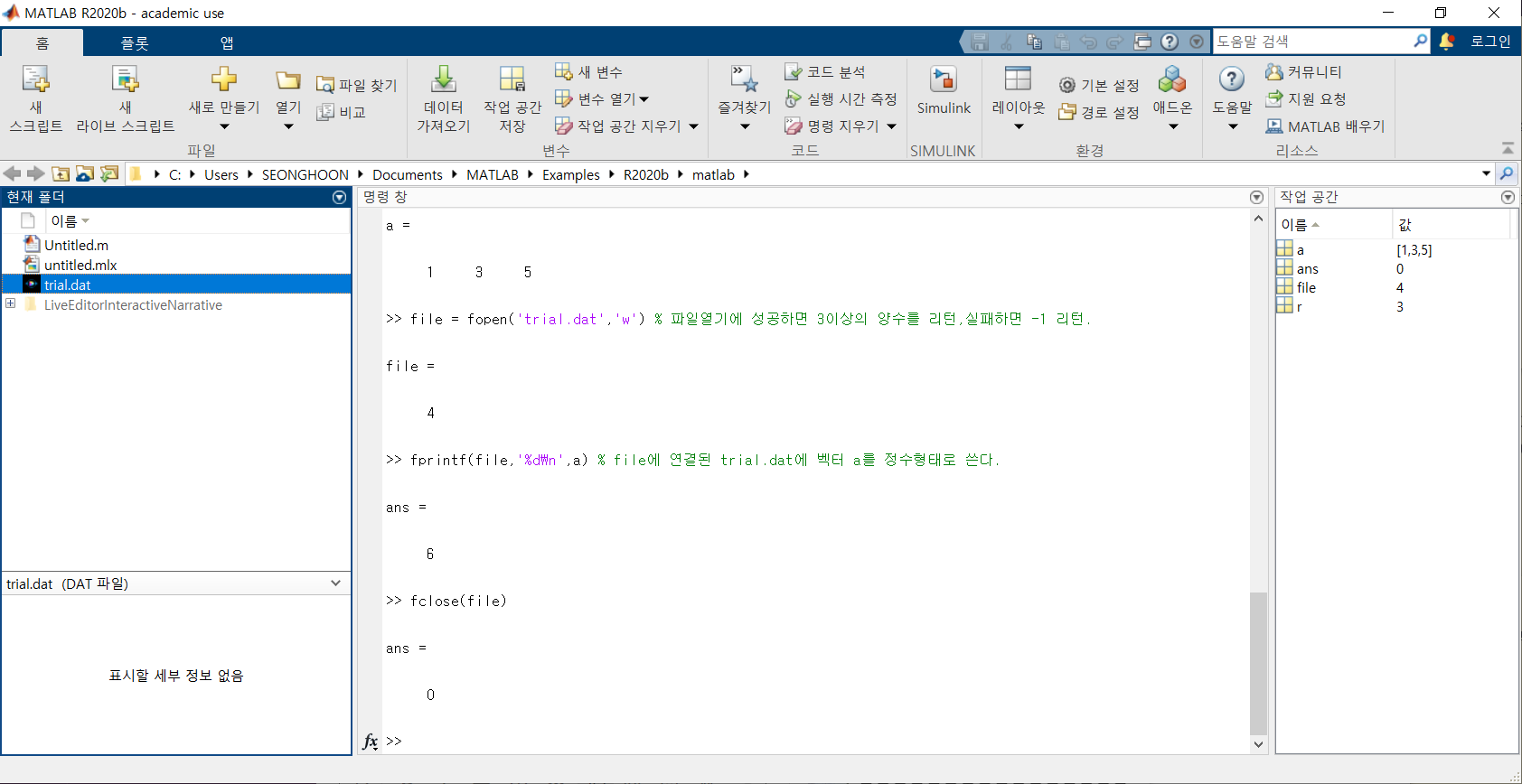Open notifications bell icon

pyautogui.click(x=1447, y=42)
